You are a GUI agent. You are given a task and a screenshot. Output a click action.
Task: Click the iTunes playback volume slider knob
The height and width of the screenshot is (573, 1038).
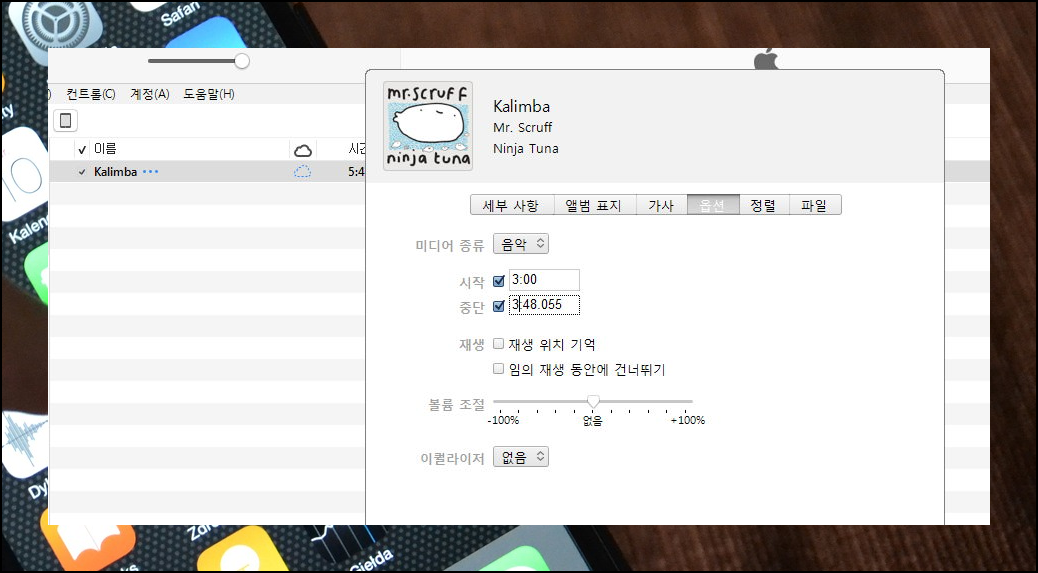coord(242,61)
